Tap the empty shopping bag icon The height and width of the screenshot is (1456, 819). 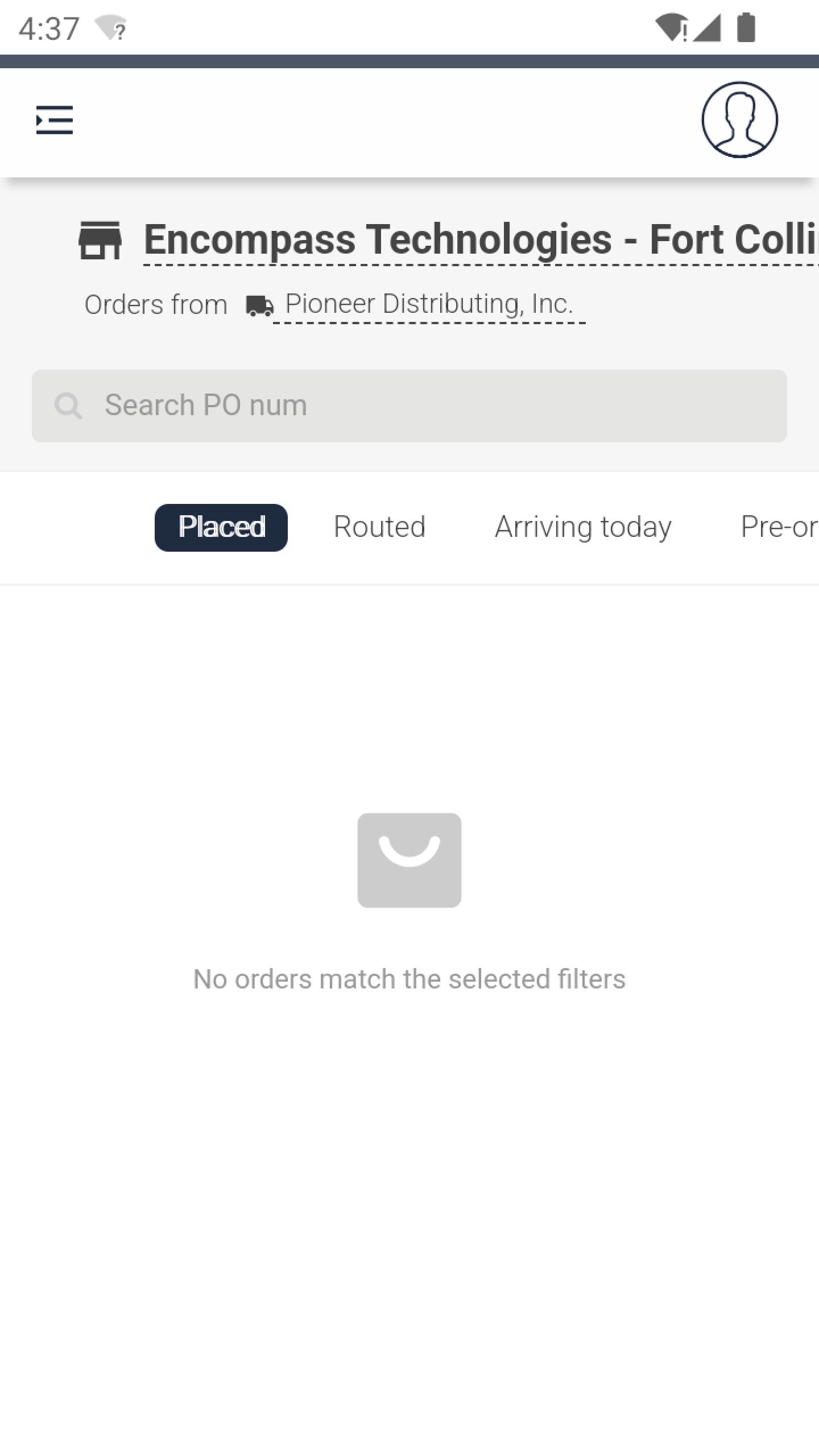coord(409,860)
